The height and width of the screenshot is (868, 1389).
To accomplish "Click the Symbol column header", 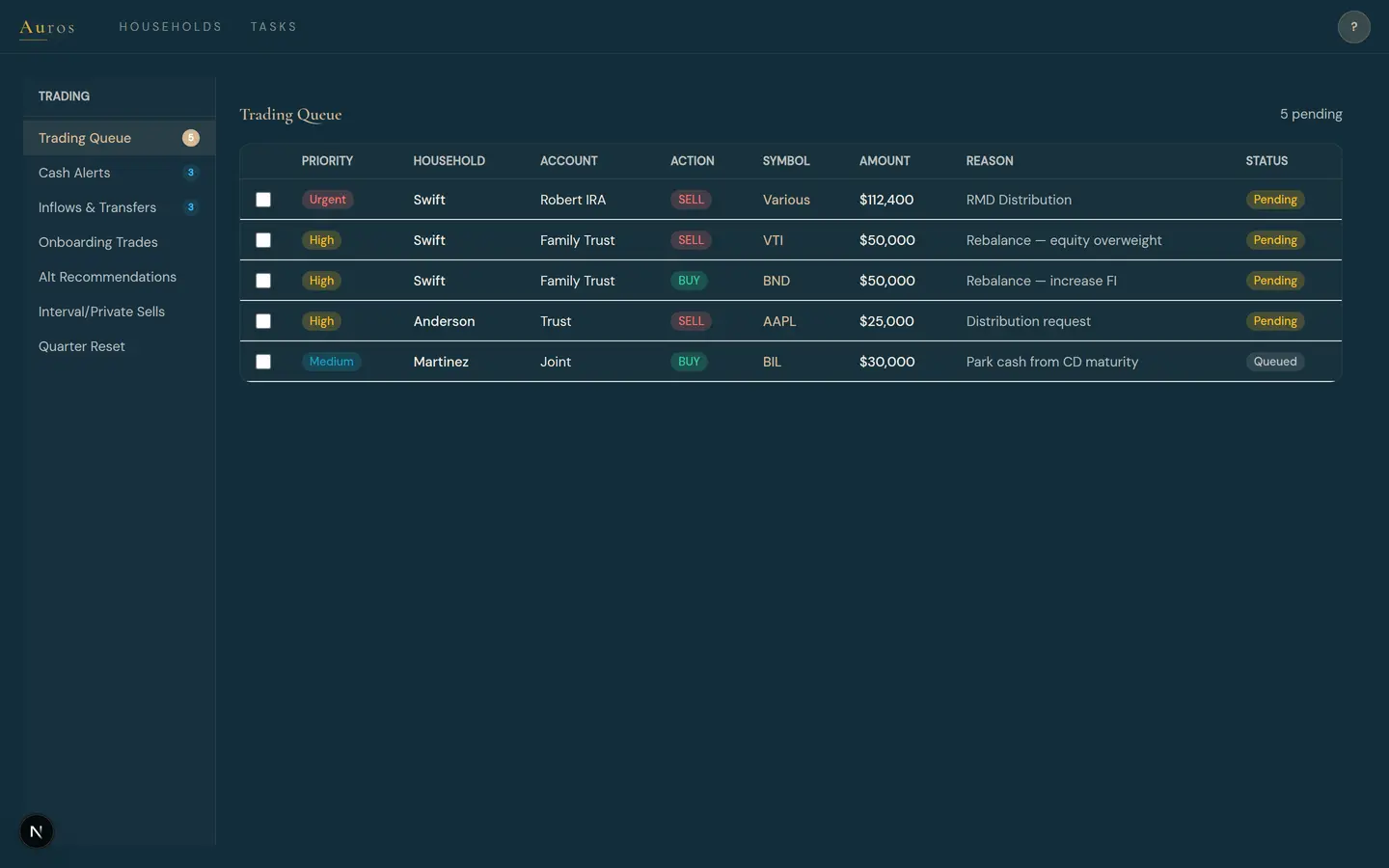I will tap(786, 161).
